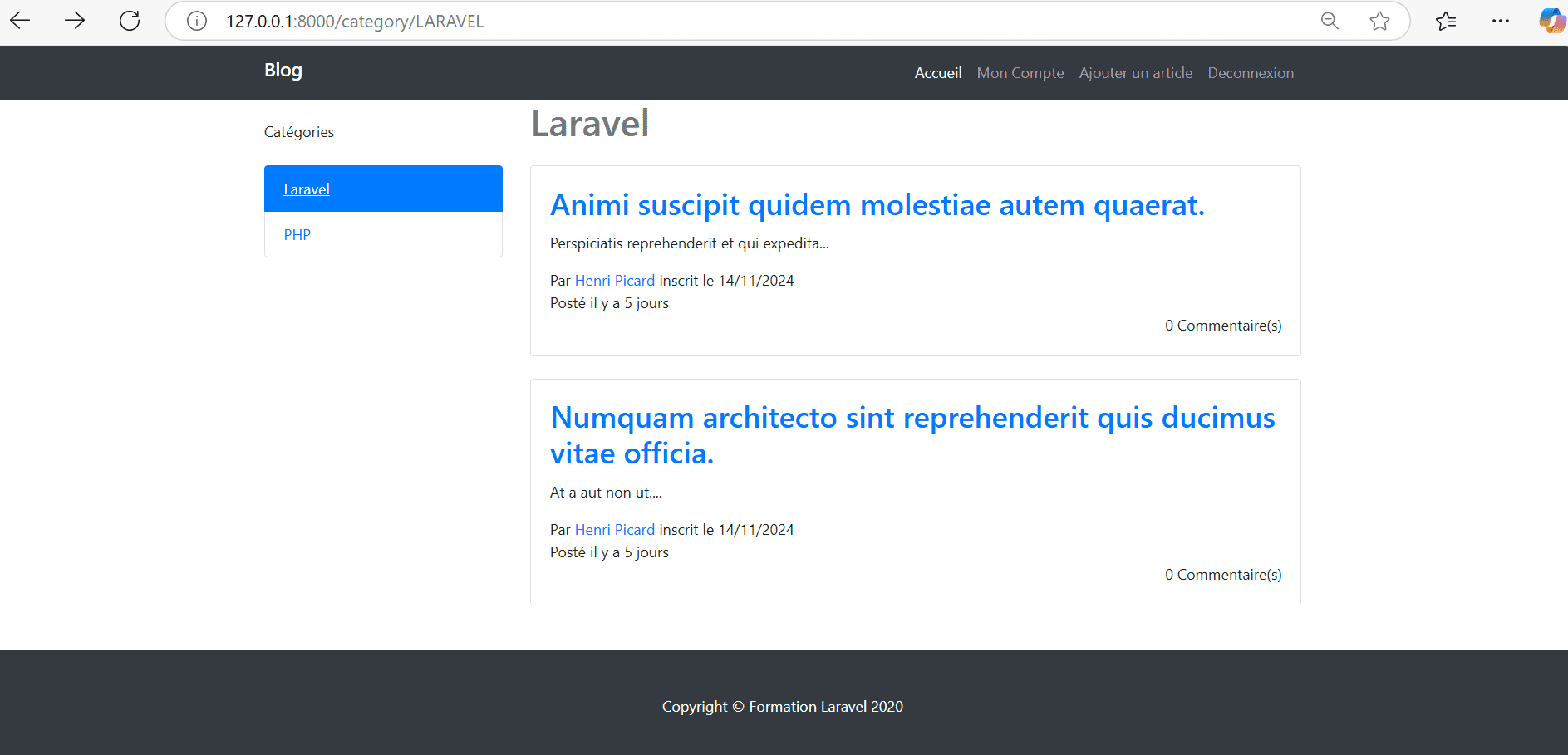1568x755 pixels.
Task: Open Henri Picard link in first article
Action: [x=615, y=281]
